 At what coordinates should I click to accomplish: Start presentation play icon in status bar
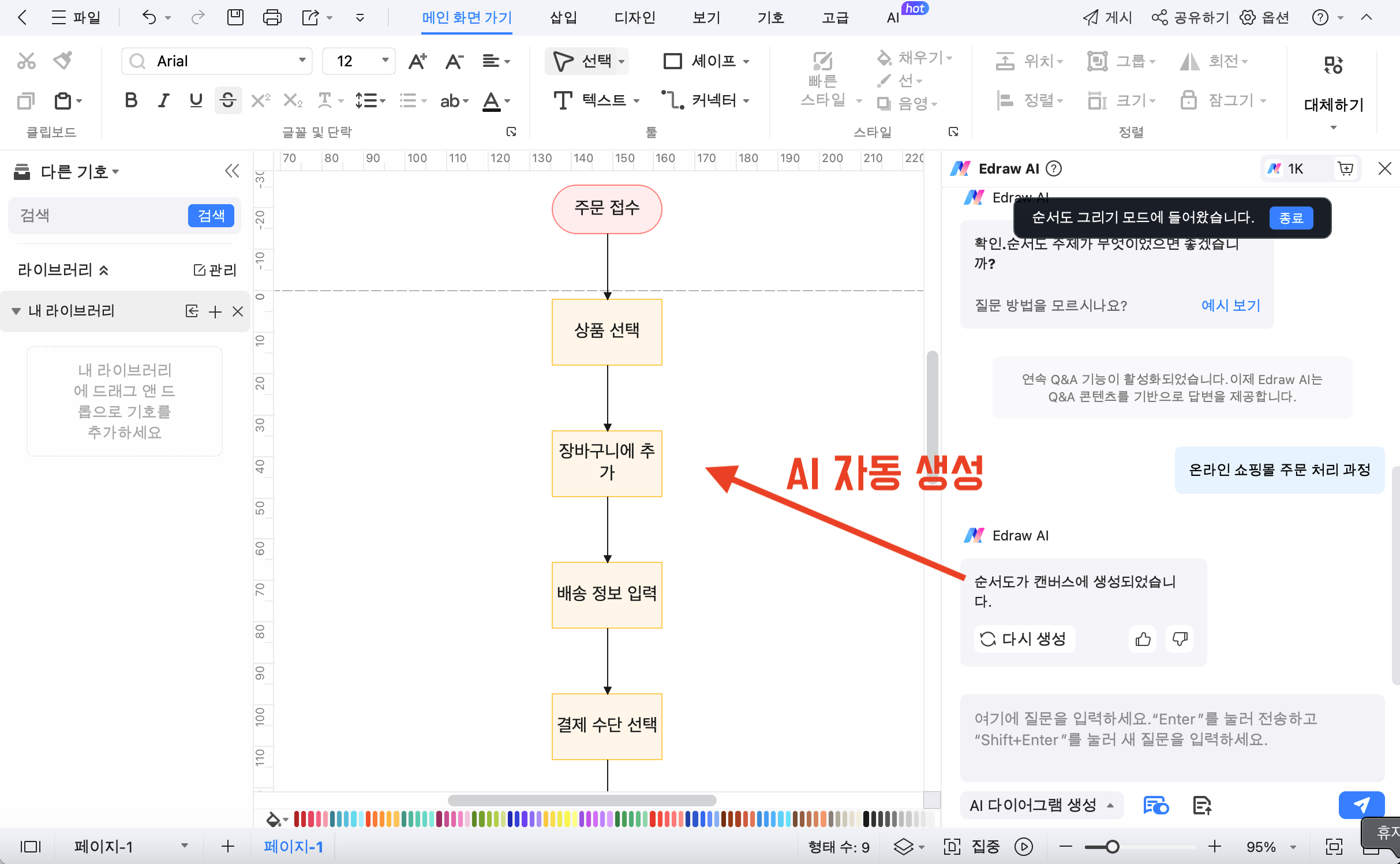point(1024,847)
